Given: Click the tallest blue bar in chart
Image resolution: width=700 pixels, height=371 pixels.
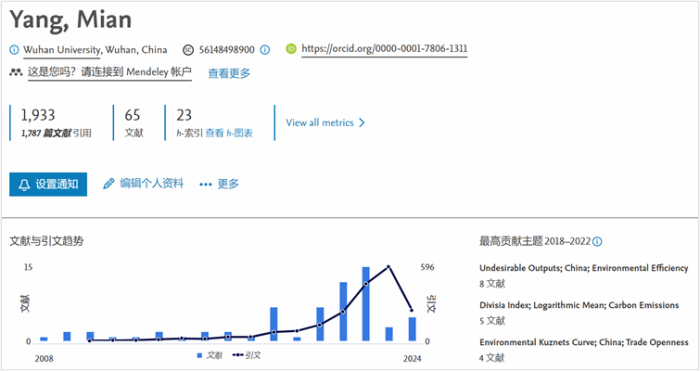Looking at the screenshot, I should tap(366, 304).
